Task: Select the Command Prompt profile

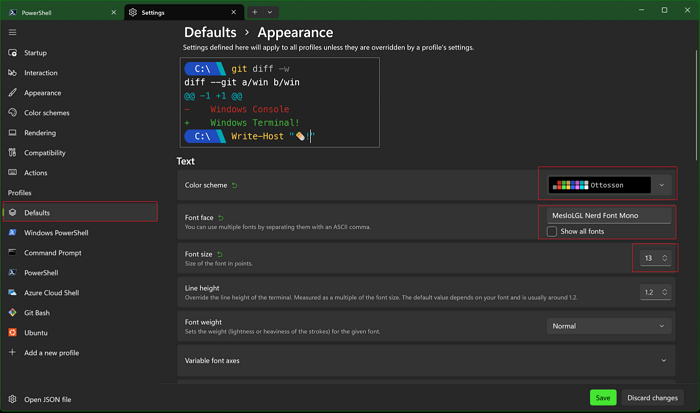Action: click(80, 253)
